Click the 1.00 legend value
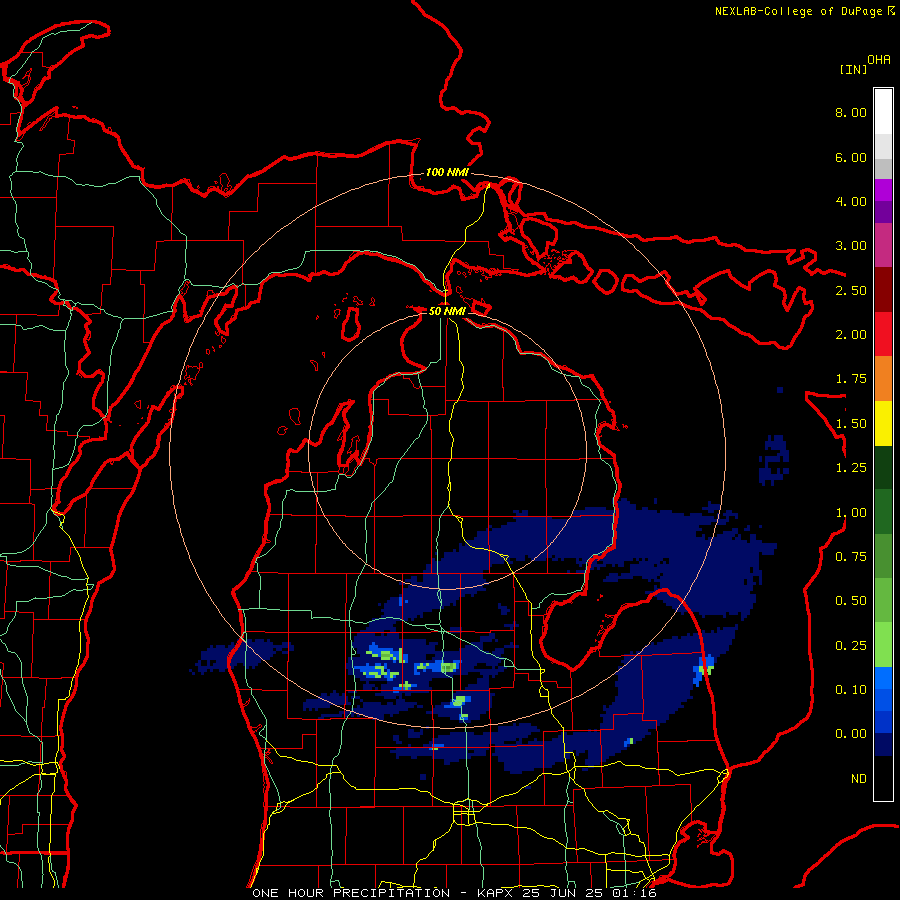900x900 pixels. [x=851, y=513]
